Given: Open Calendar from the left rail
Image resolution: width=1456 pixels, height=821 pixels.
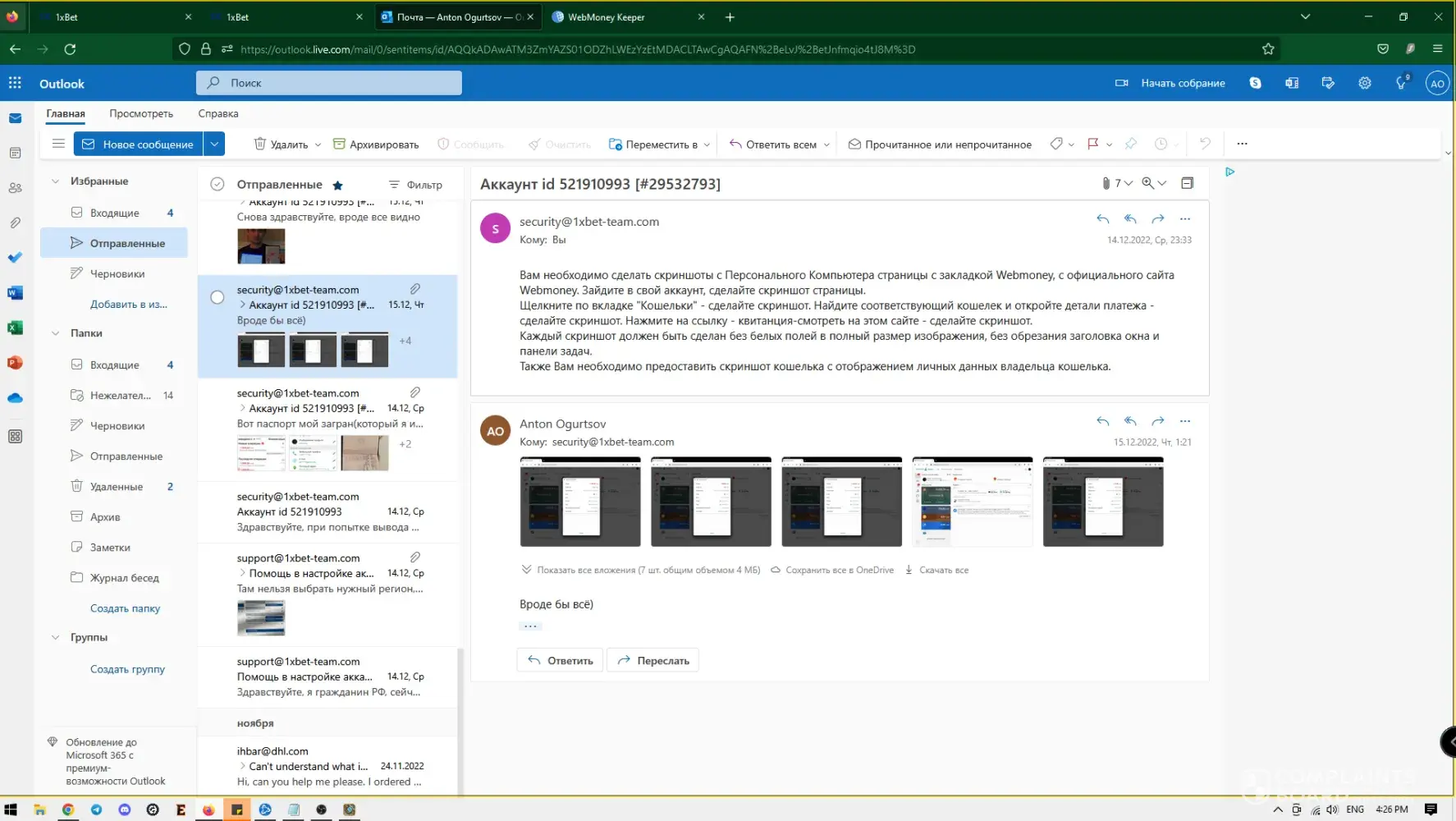Looking at the screenshot, I should click(15, 153).
